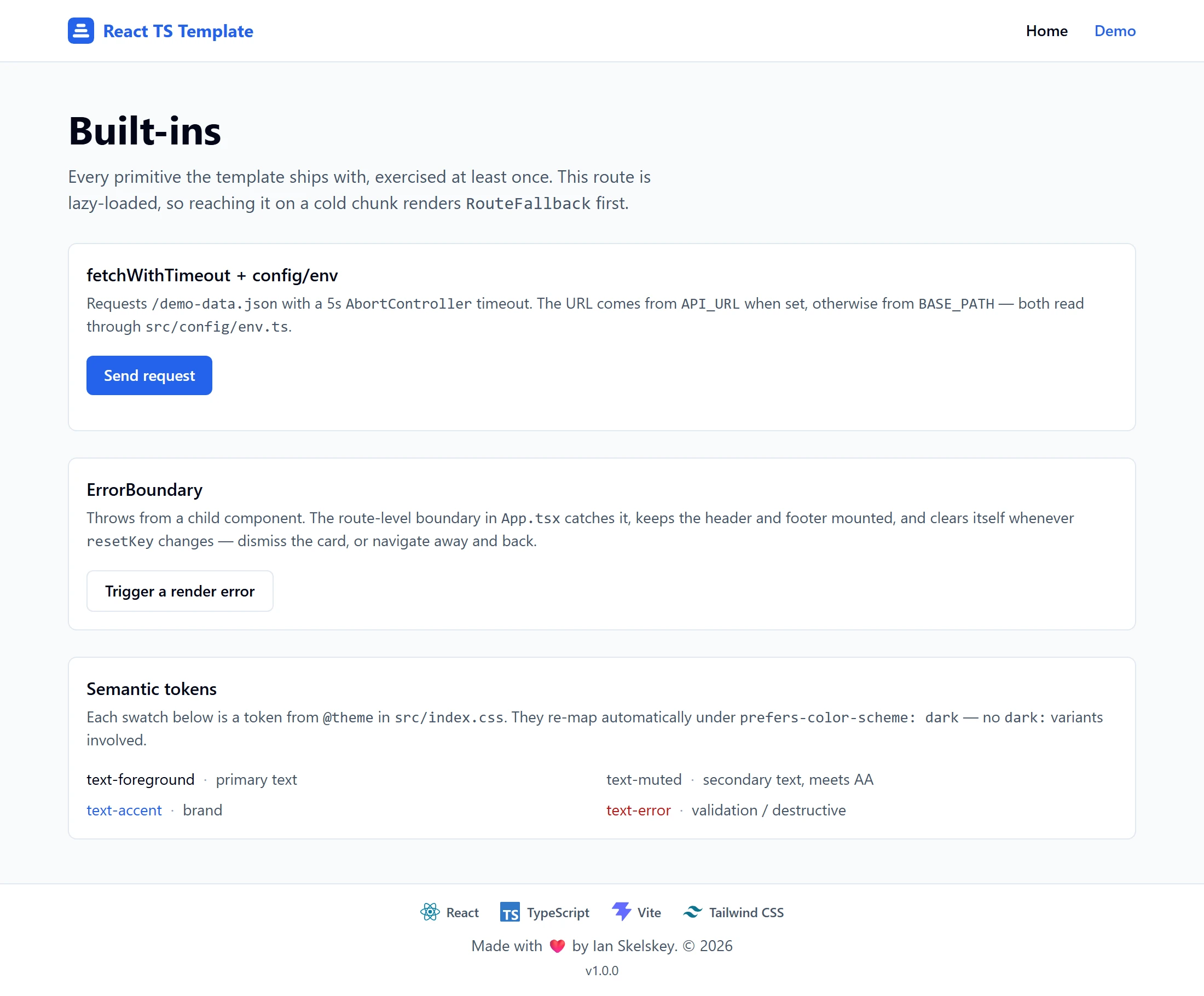Click the Built-ins page heading
Viewport: 1204px width, 996px height.
point(144,131)
